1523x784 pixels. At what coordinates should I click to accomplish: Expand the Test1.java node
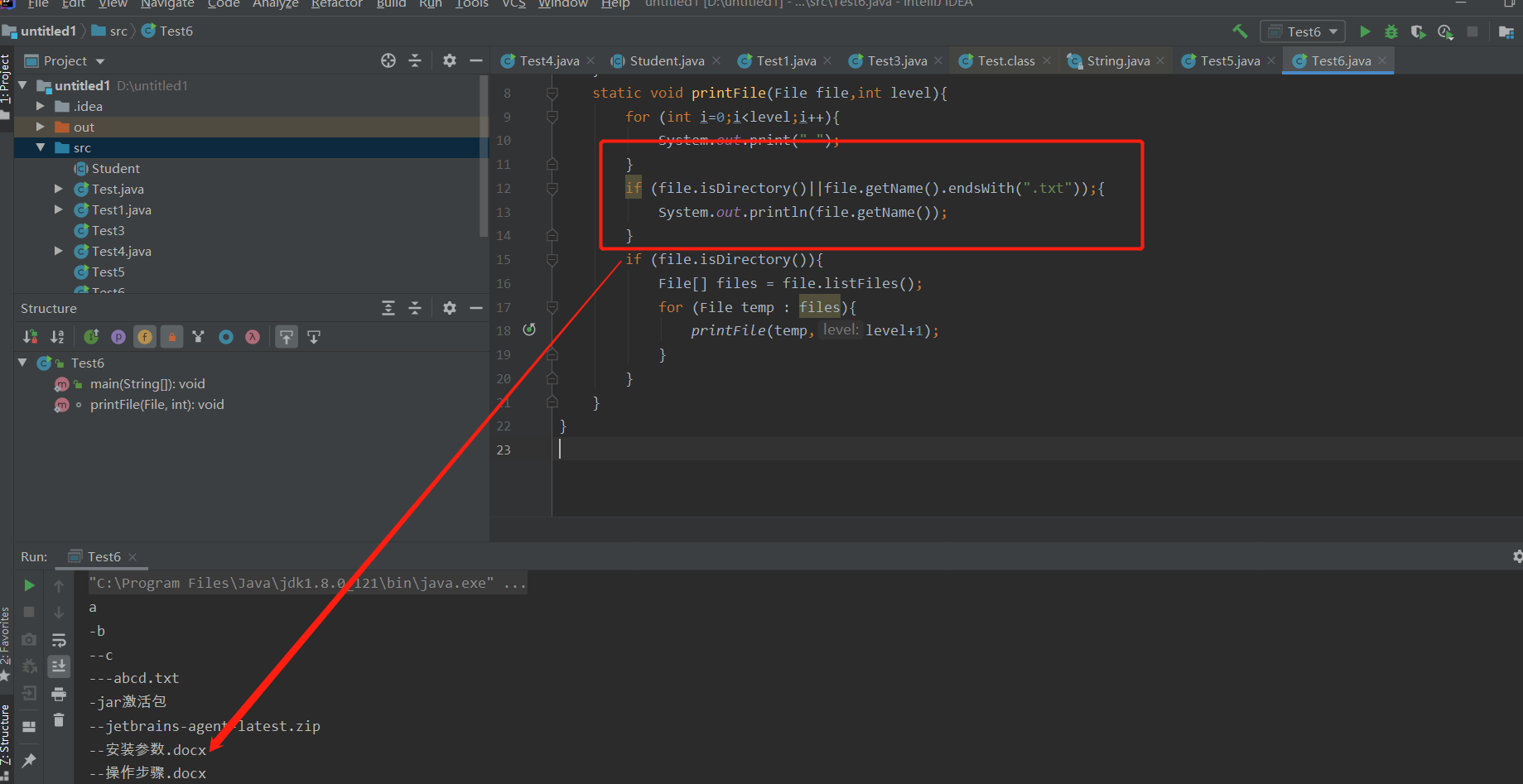(x=58, y=209)
